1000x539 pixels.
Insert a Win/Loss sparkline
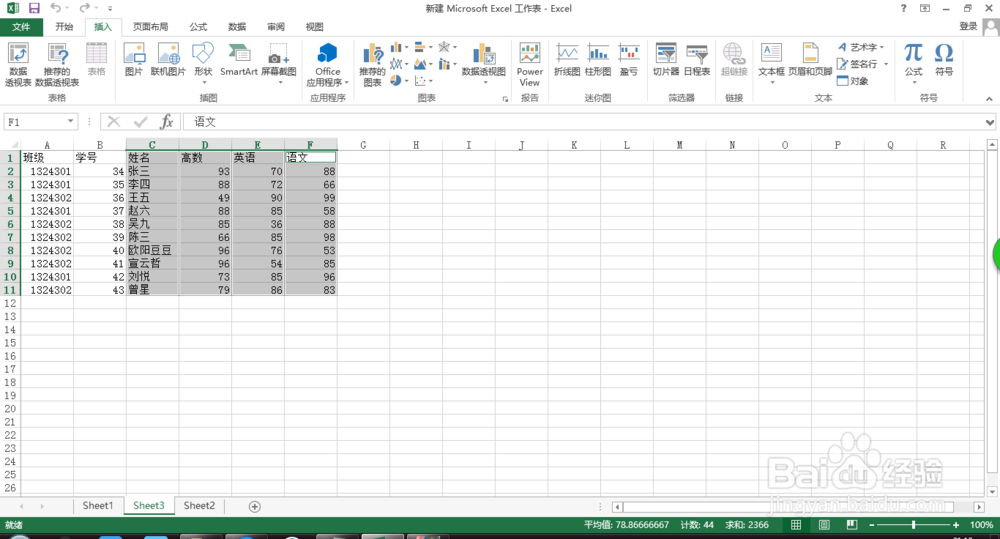click(629, 59)
